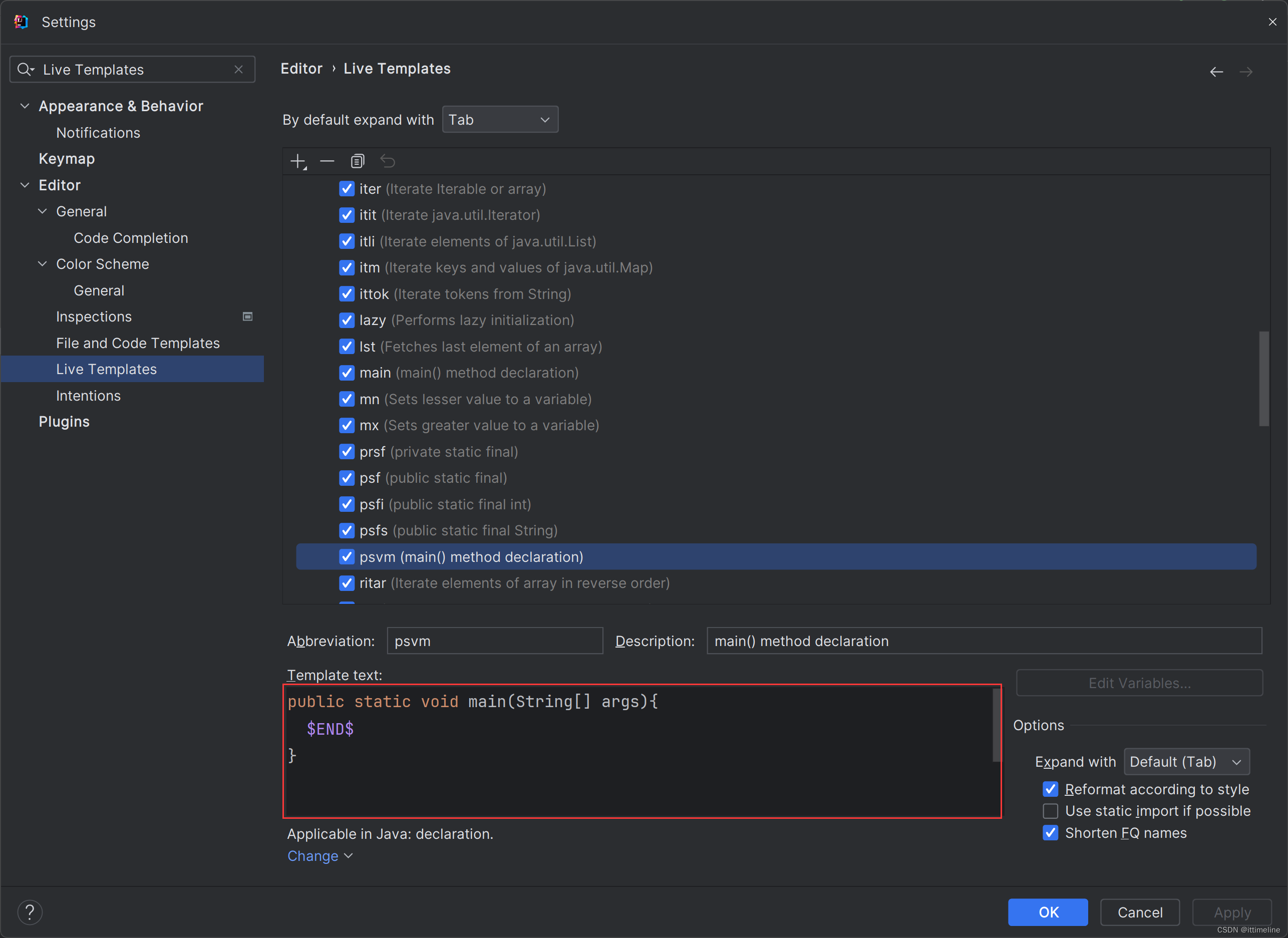Click the restore deleted defaults undo icon

tap(388, 162)
